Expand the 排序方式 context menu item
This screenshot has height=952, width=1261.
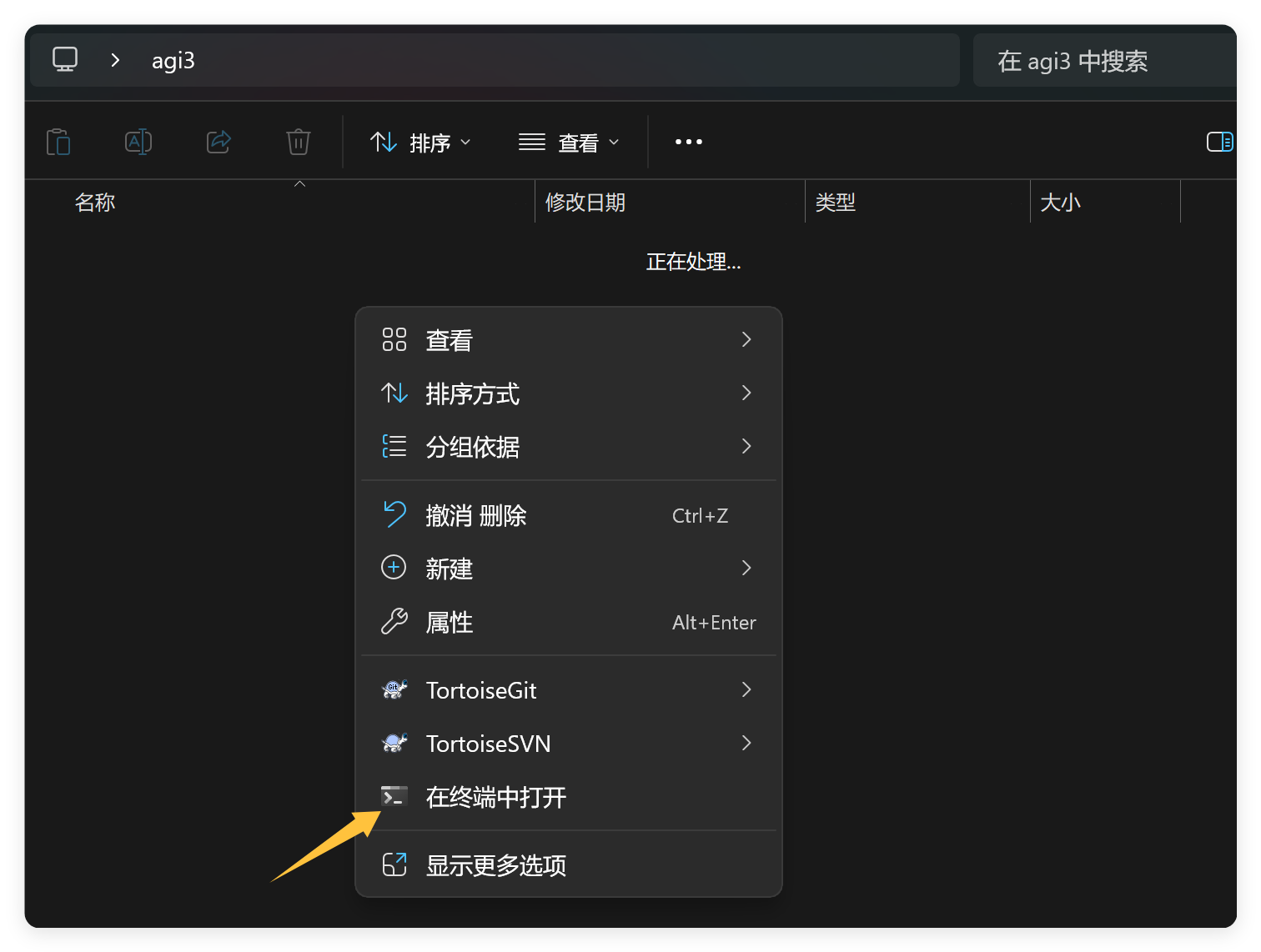coord(567,393)
